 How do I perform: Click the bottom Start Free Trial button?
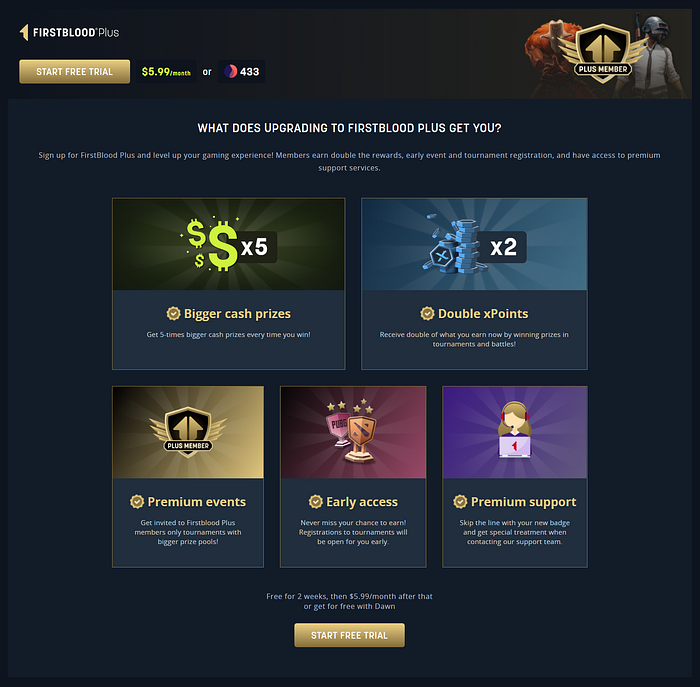click(x=349, y=635)
